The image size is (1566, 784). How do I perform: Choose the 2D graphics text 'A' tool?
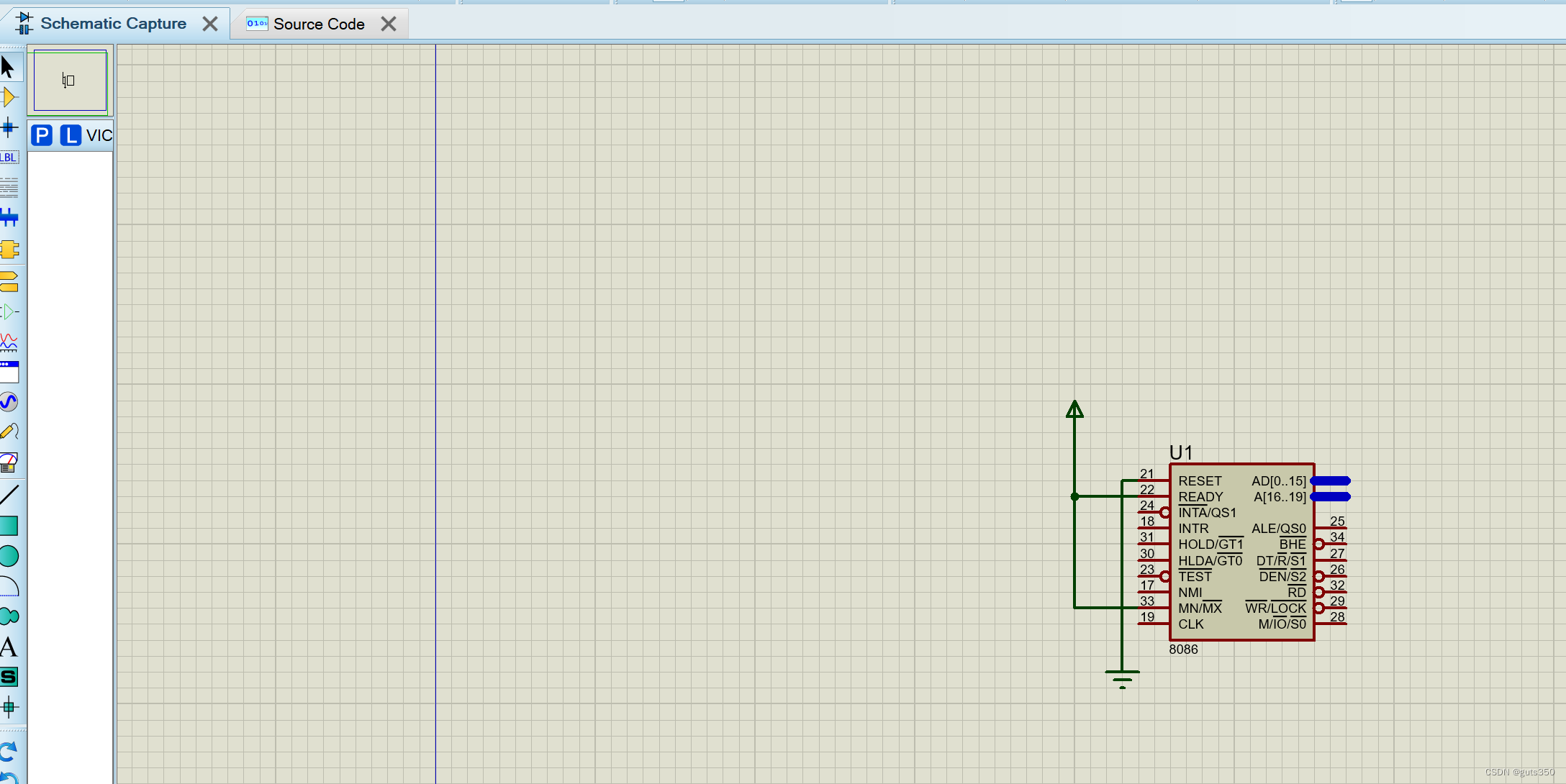coord(9,647)
